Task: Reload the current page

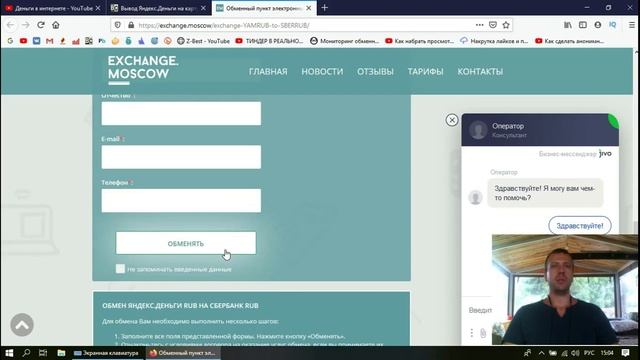Action: pos(41,25)
